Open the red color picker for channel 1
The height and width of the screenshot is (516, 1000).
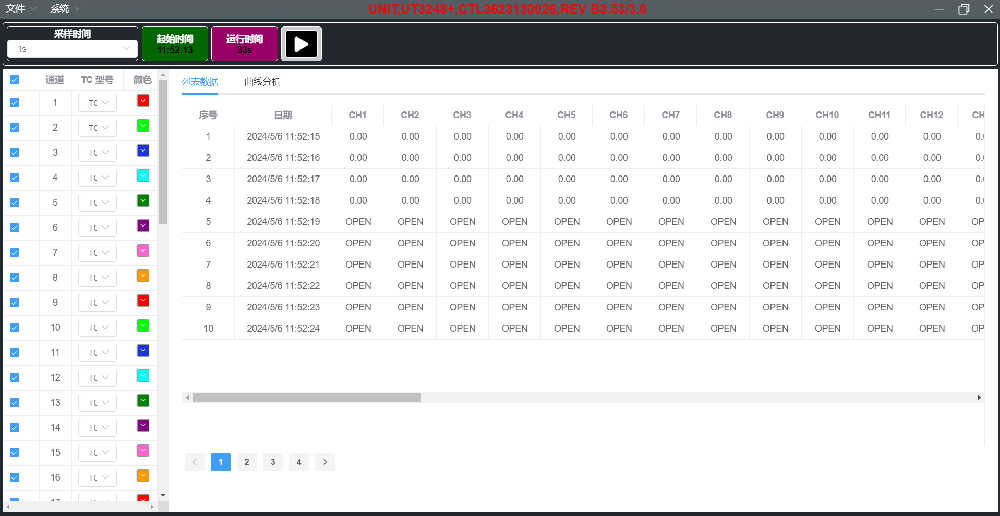[x=142, y=101]
